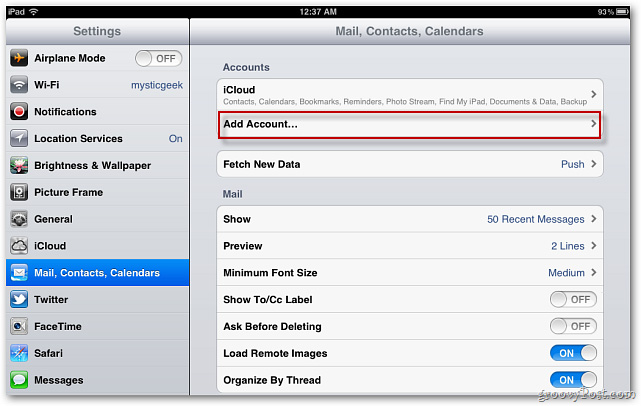Viewport: 641px width, 406px height.
Task: Change Minimum Font Size setting
Action: tap(409, 272)
